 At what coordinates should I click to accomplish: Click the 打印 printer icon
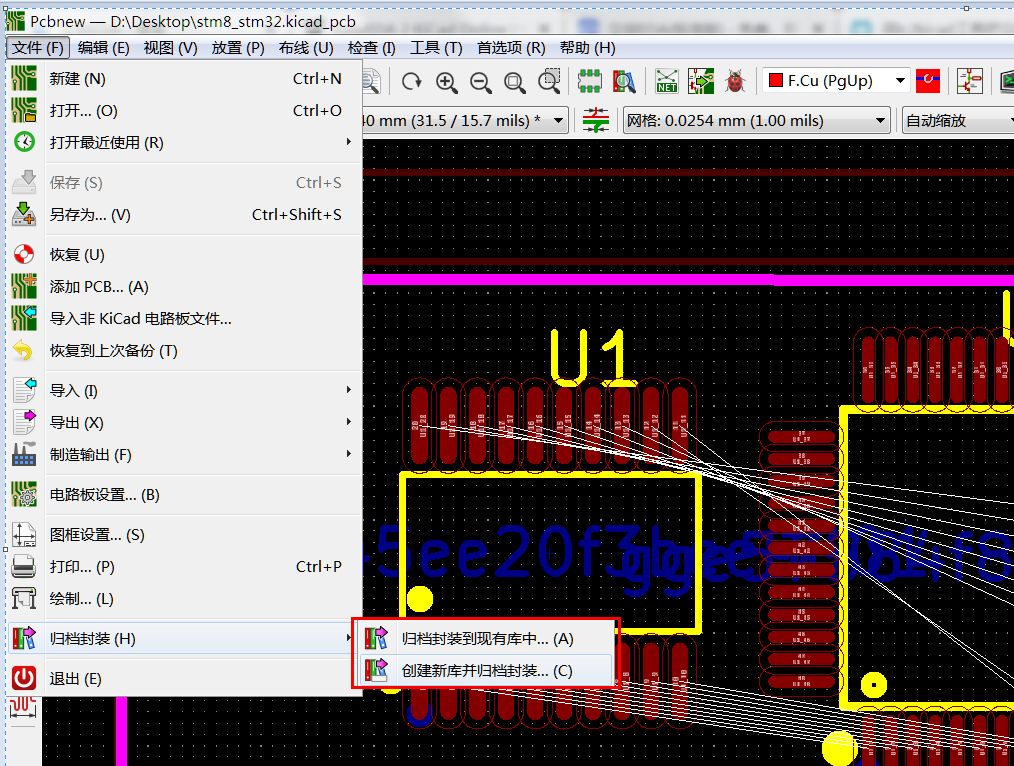point(24,566)
